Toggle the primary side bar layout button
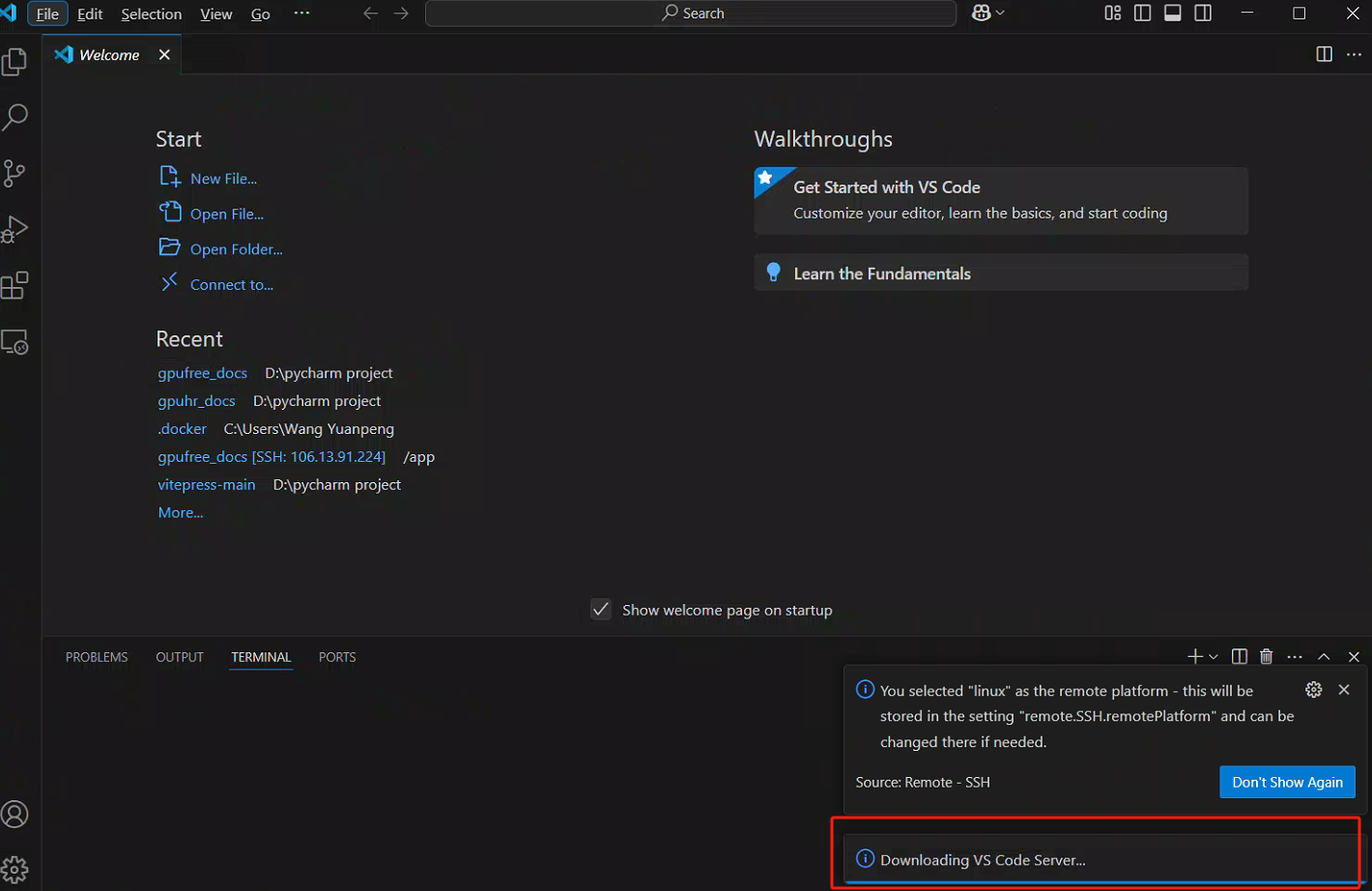 pos(1142,14)
